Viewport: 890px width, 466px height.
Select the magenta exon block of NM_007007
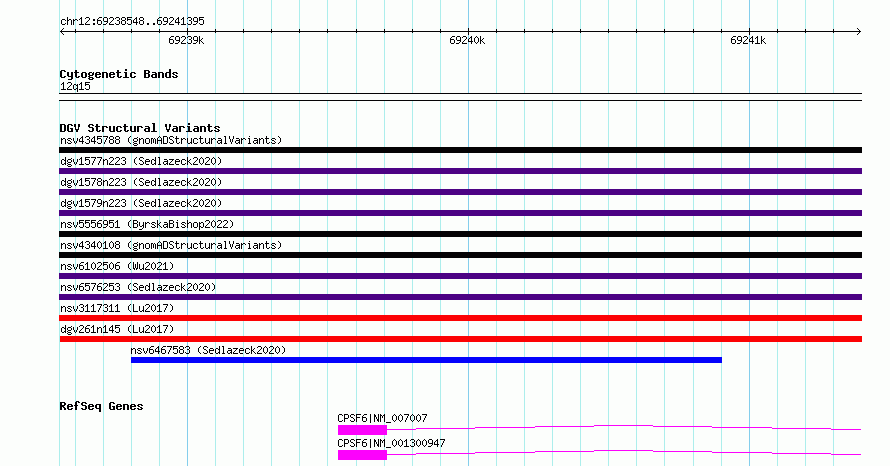coord(362,430)
